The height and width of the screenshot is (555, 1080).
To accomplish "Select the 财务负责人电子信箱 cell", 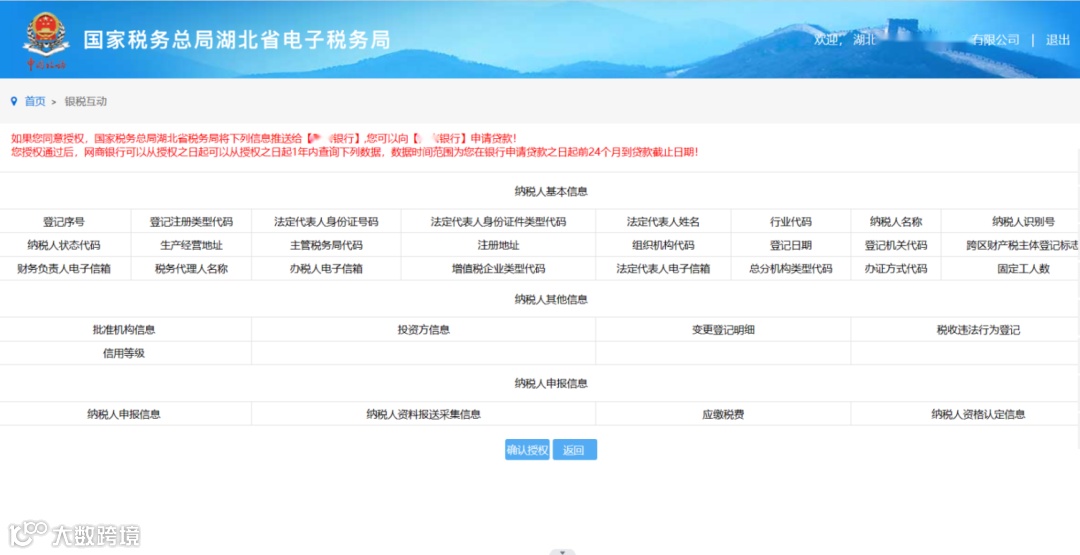I will pos(64,269).
